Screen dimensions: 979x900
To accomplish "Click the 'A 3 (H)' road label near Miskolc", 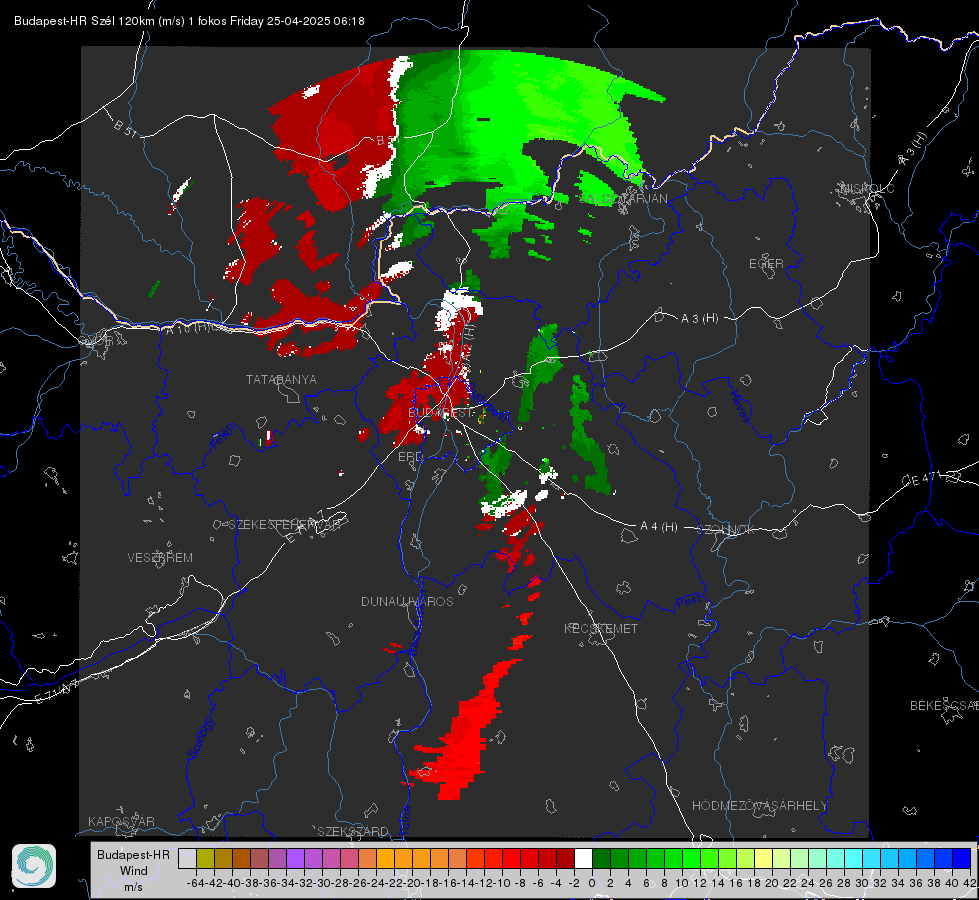I will tap(913, 149).
